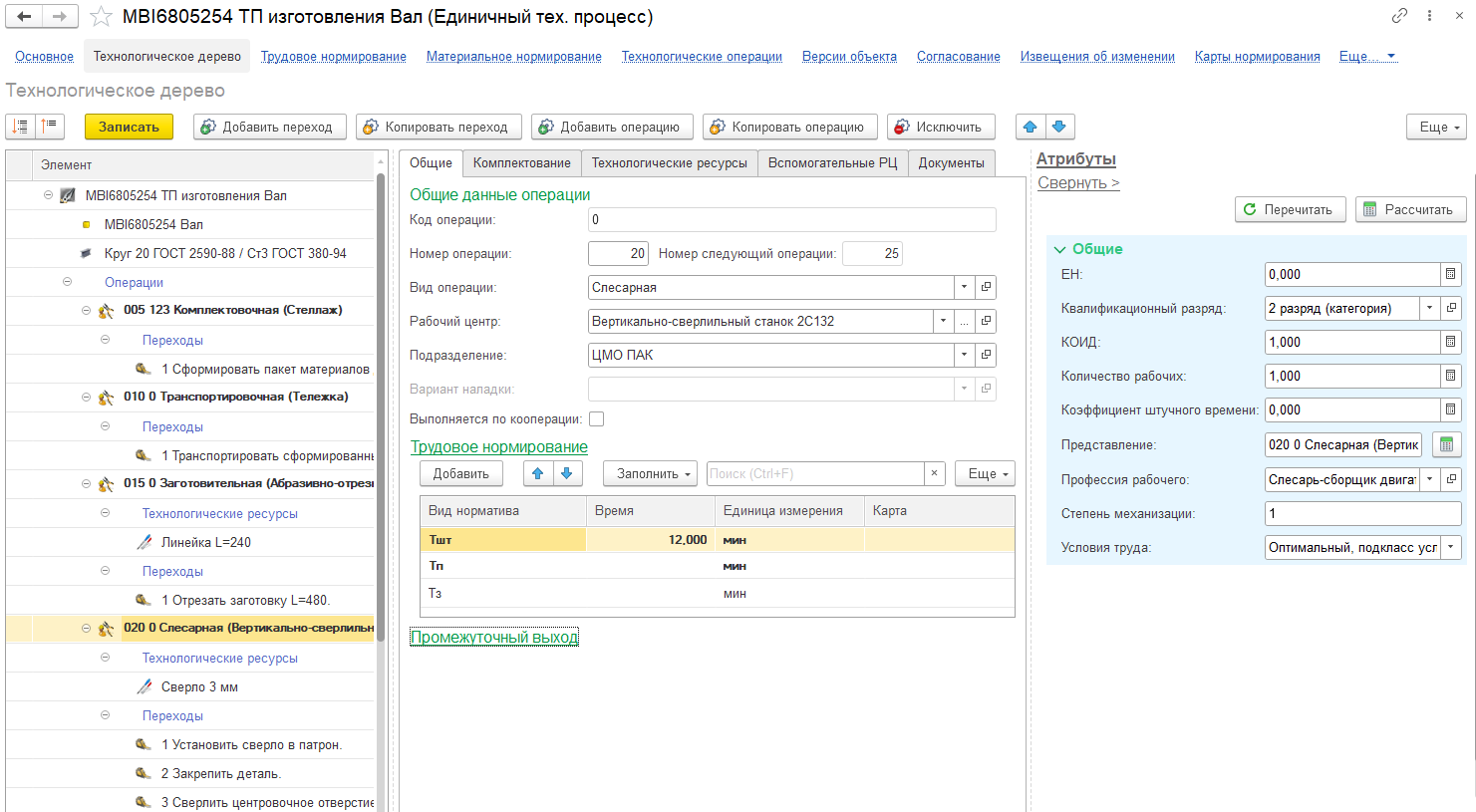The width and height of the screenshot is (1476, 812).
Task: Copy link via chain icon
Action: pyautogui.click(x=1399, y=16)
